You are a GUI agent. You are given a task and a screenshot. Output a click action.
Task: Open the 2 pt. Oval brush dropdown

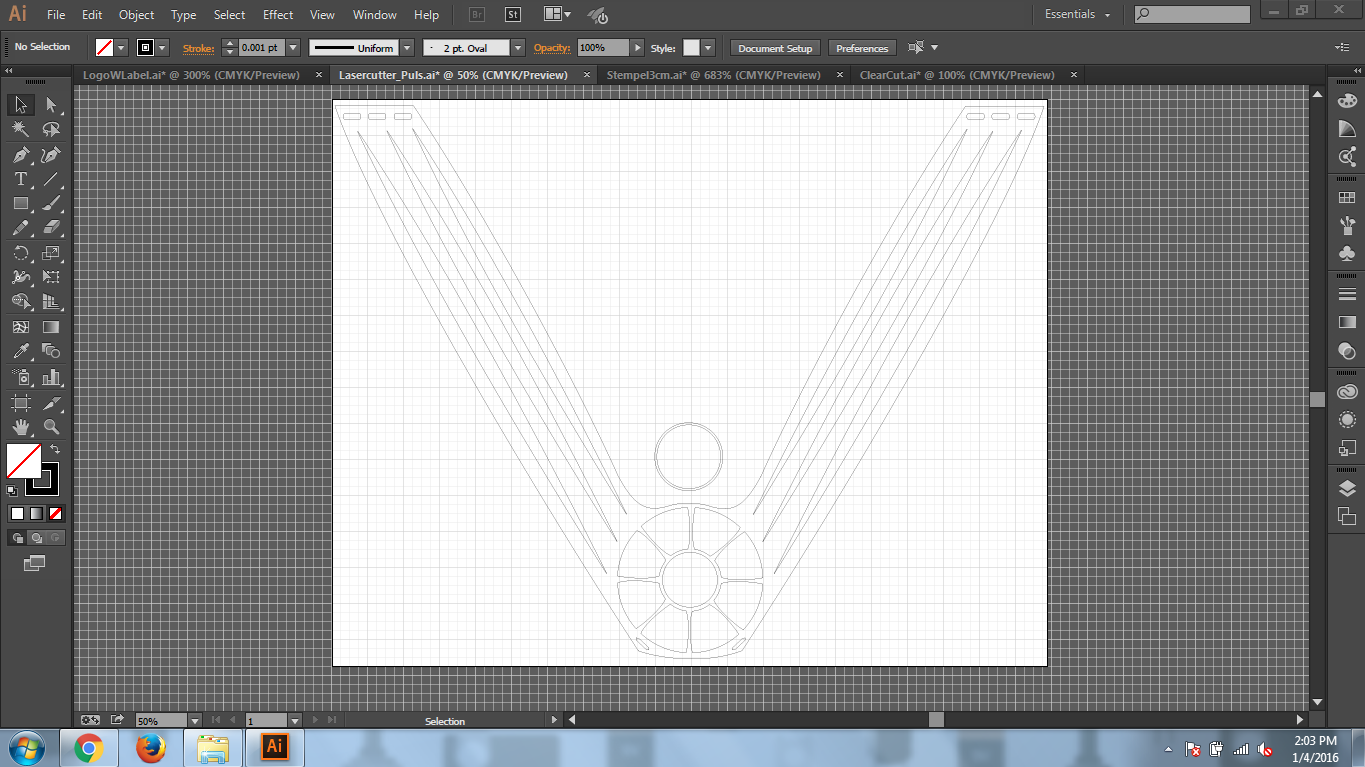tap(518, 48)
